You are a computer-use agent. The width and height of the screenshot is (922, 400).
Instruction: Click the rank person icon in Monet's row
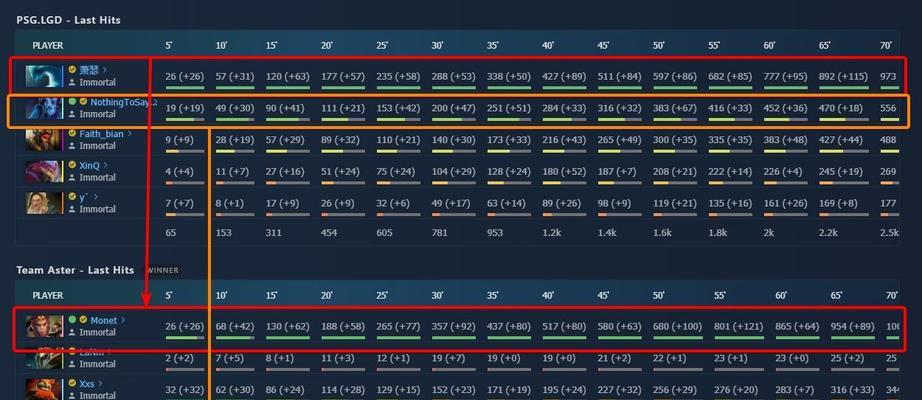[x=72, y=332]
